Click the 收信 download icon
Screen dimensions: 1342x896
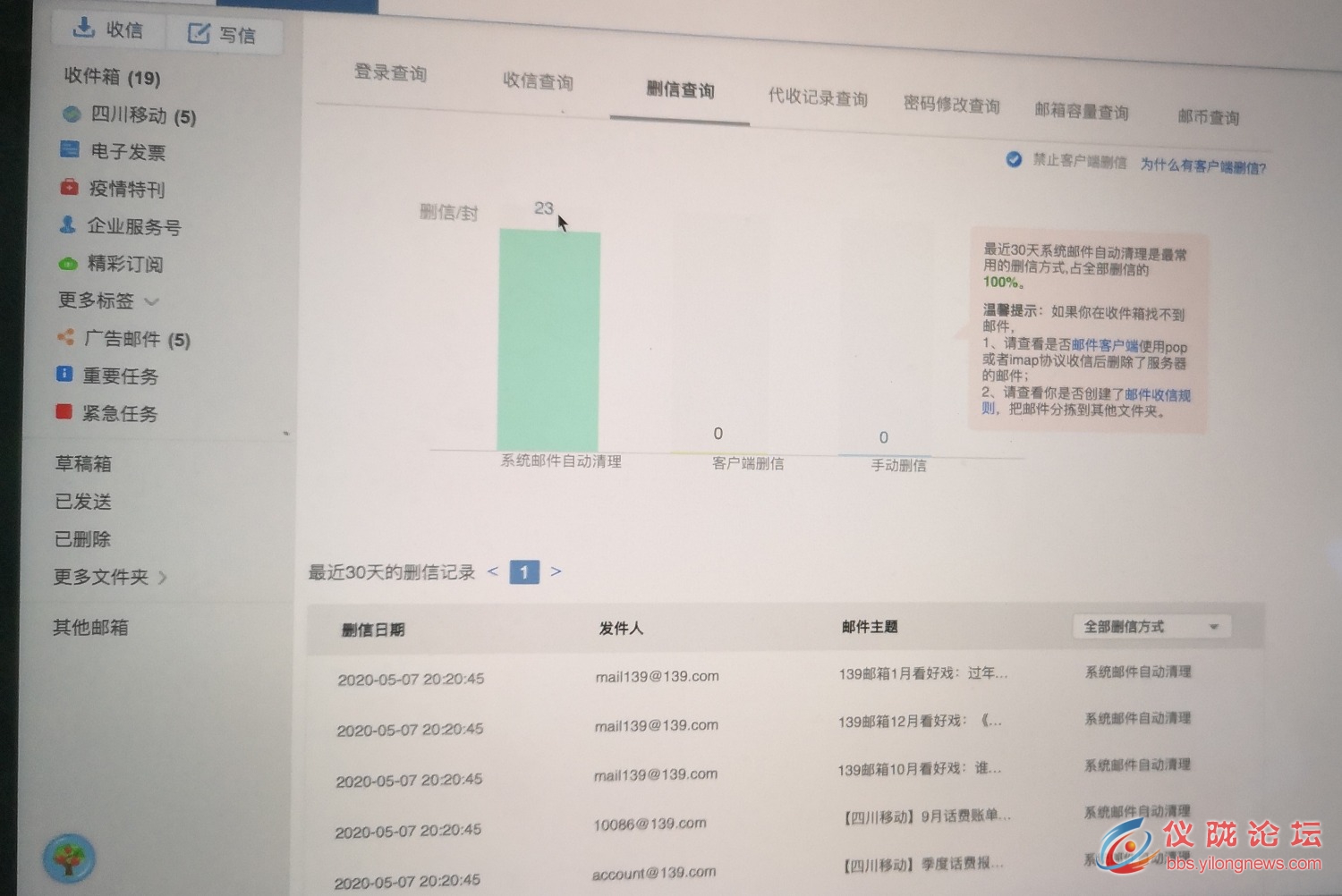click(84, 28)
